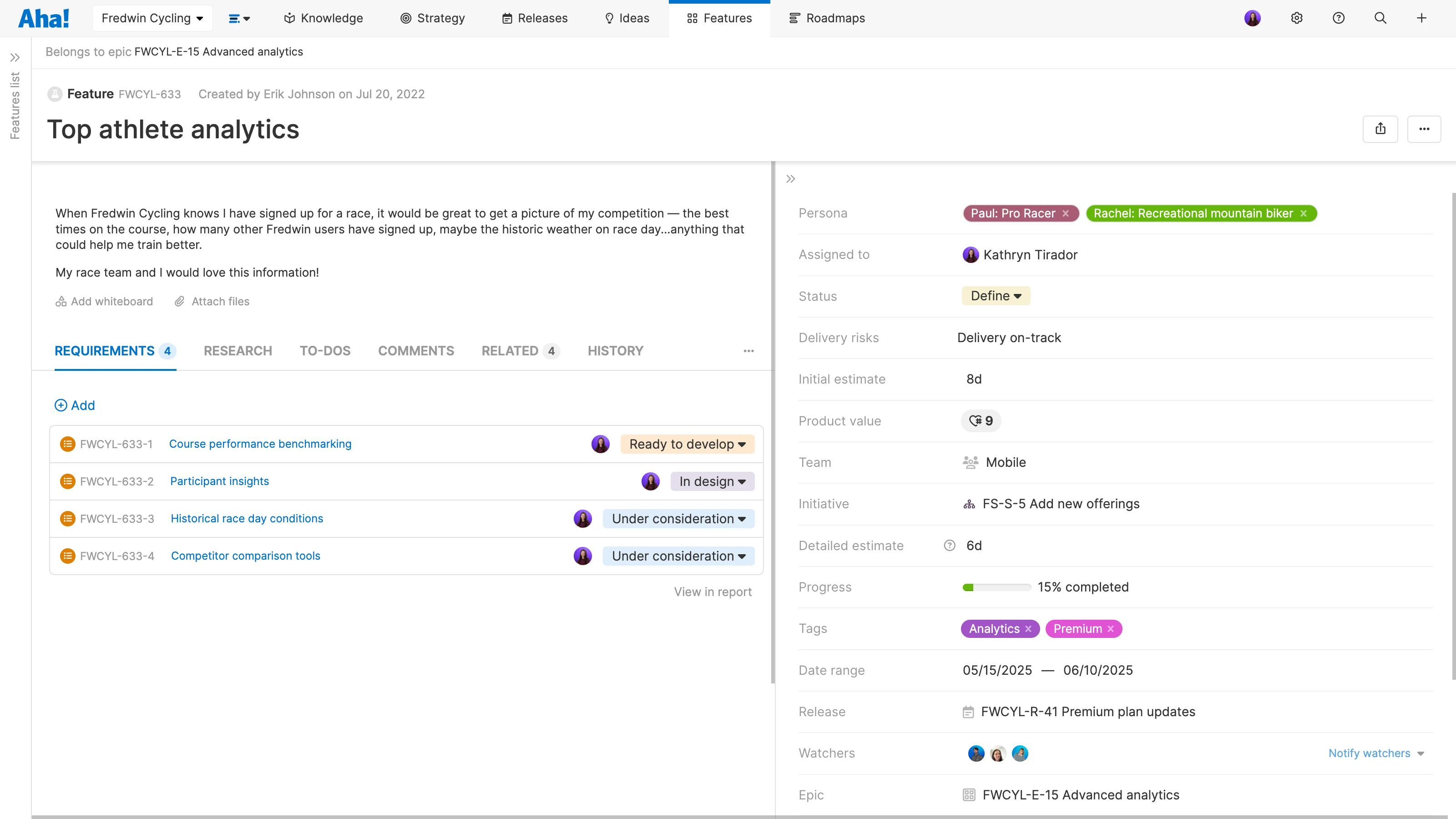1456x819 pixels.
Task: Change the Ready to develop requirement status
Action: (x=687, y=444)
